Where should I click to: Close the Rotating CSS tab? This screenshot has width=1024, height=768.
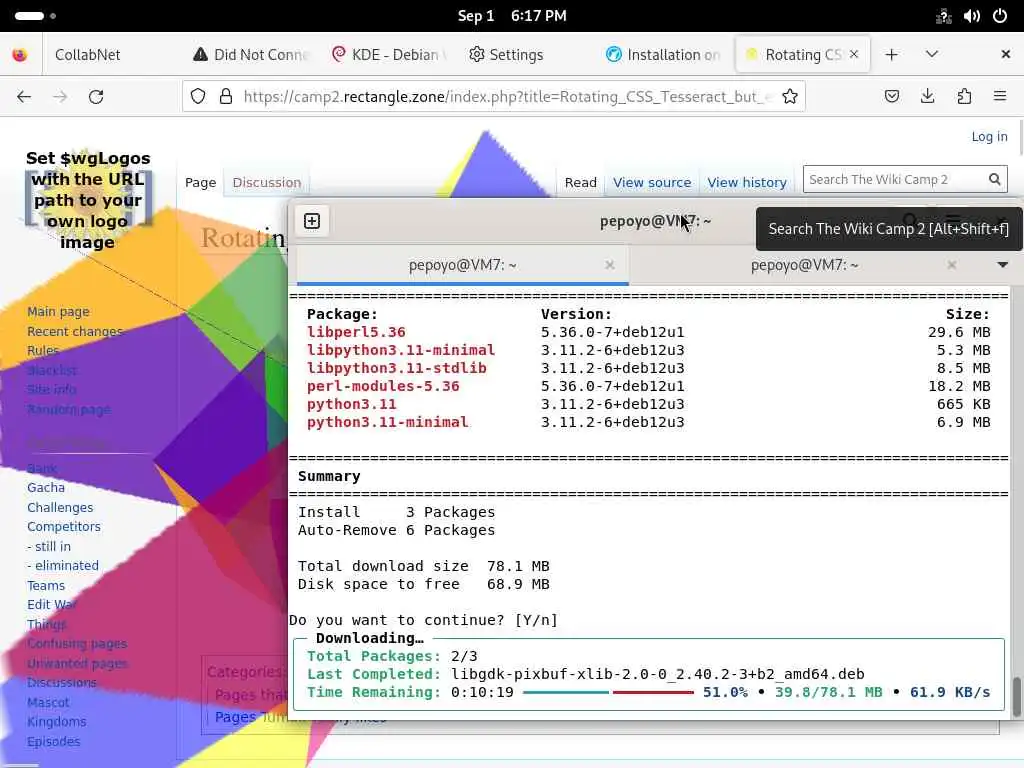tap(854, 55)
